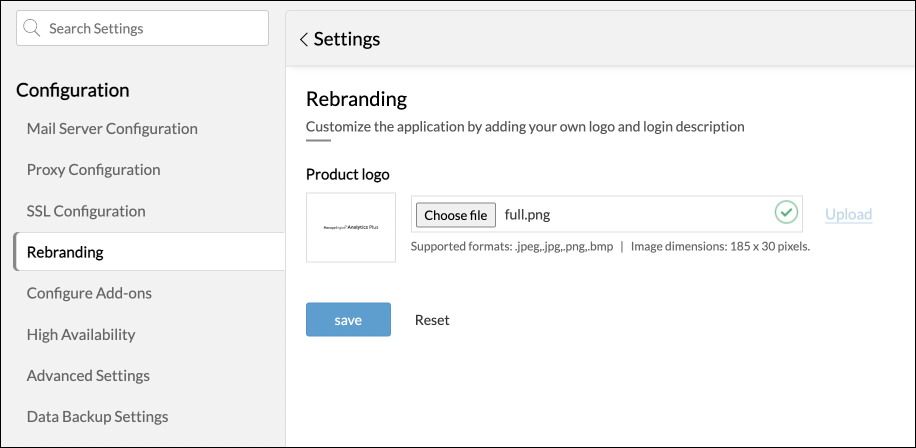Select the Rebranding sidebar item
Screen dimensions: 916x448
tap(66, 252)
